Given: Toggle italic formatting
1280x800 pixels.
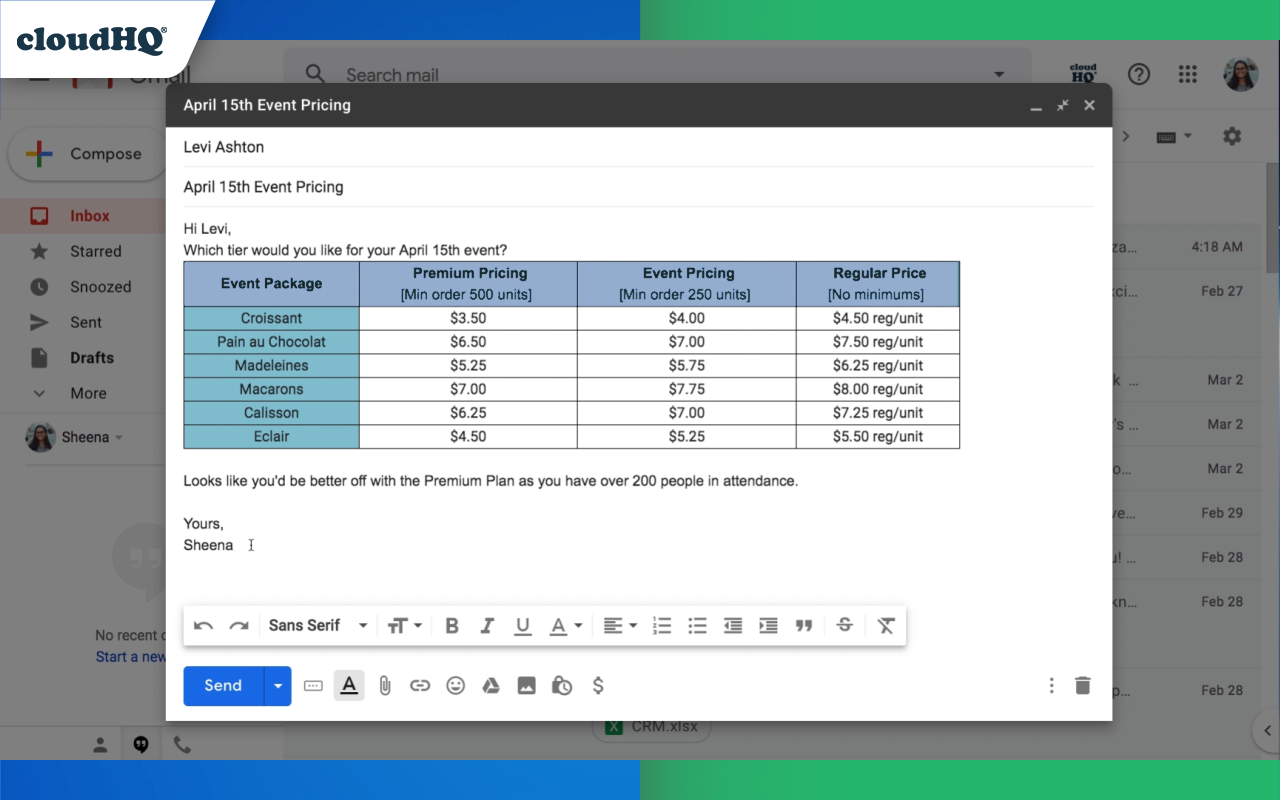Looking at the screenshot, I should pyautogui.click(x=487, y=625).
